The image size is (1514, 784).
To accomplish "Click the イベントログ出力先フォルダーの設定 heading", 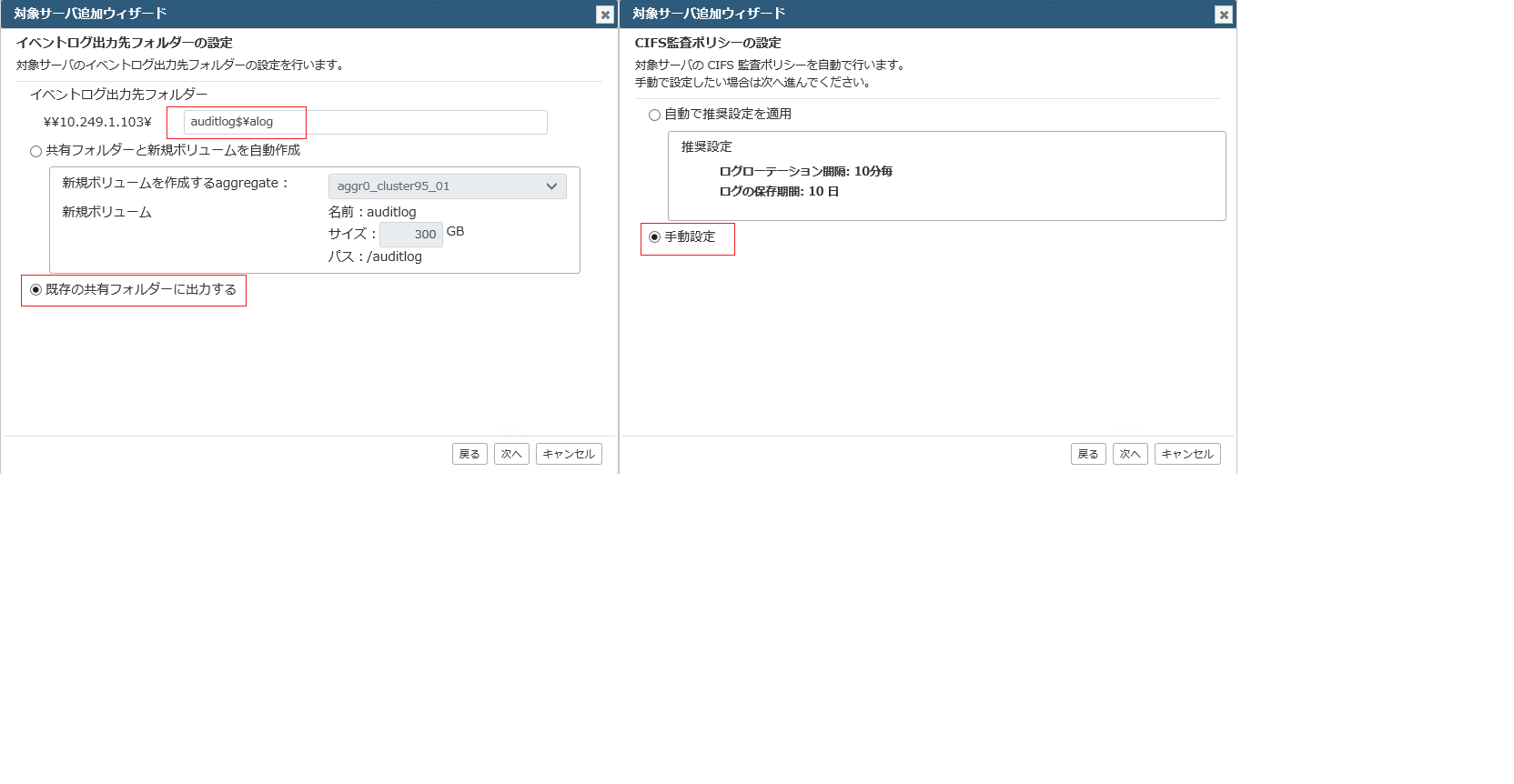I will point(125,43).
